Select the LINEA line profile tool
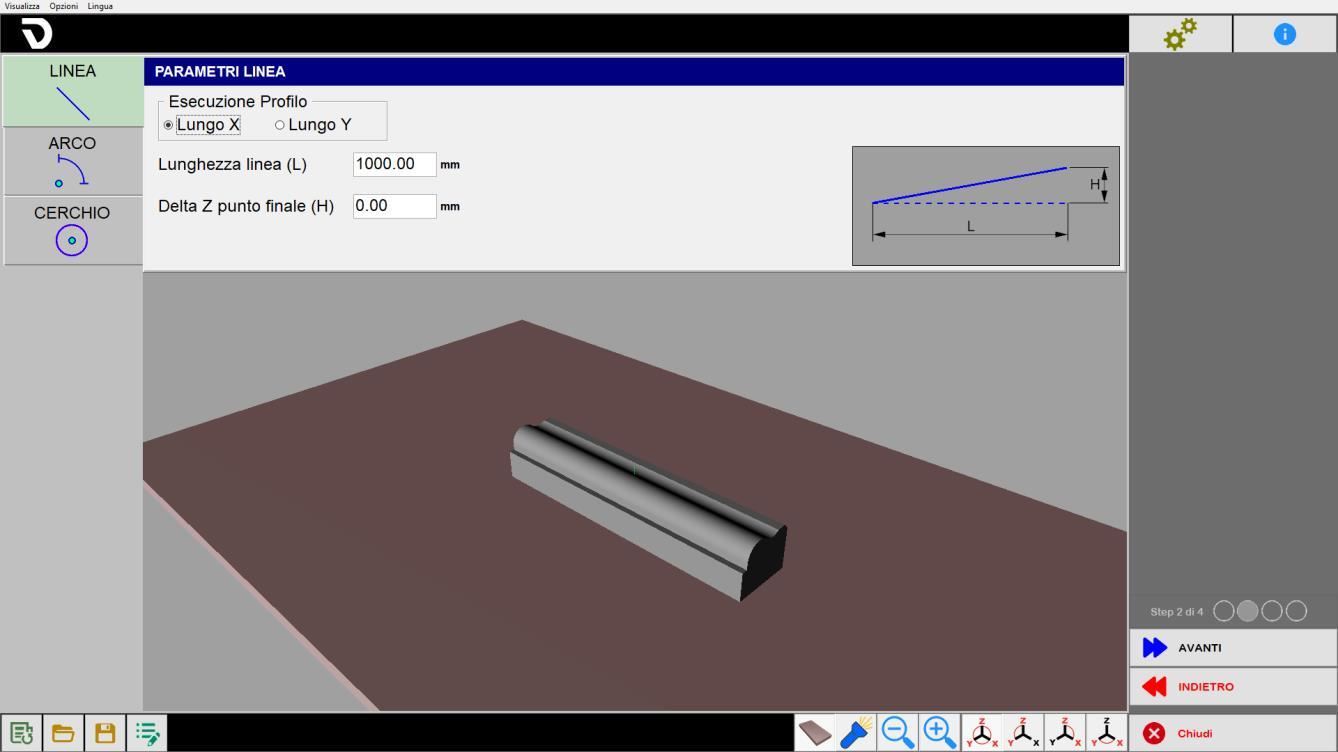This screenshot has height=752, width=1338. 72,91
